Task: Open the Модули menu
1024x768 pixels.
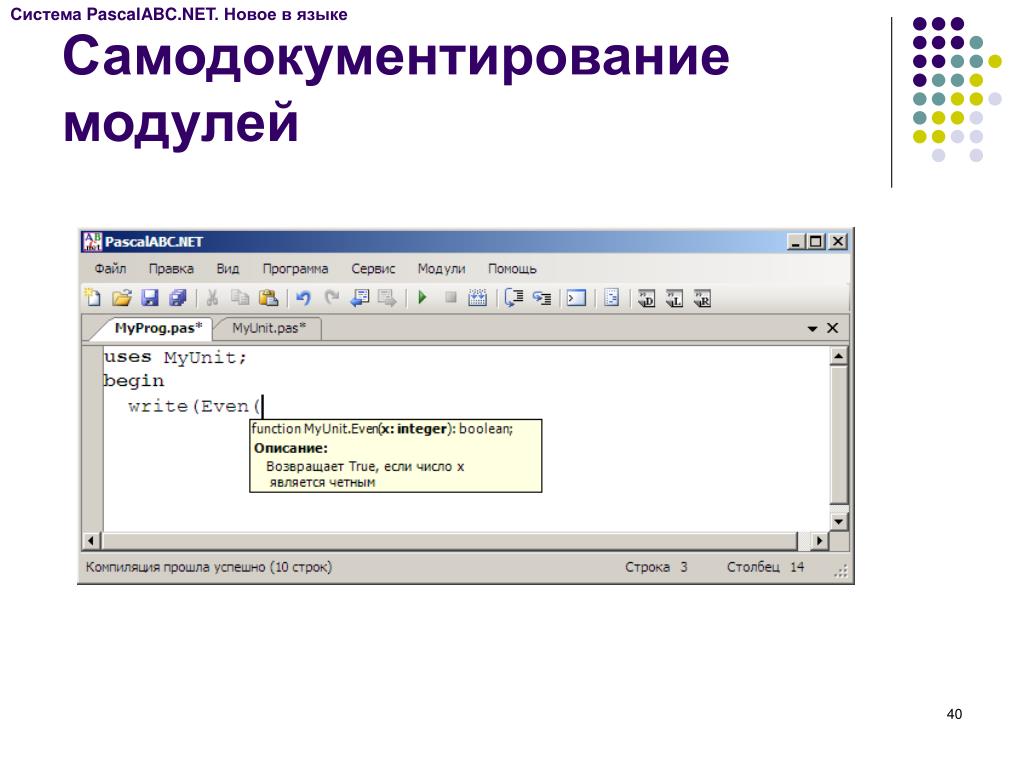Action: 441,268
